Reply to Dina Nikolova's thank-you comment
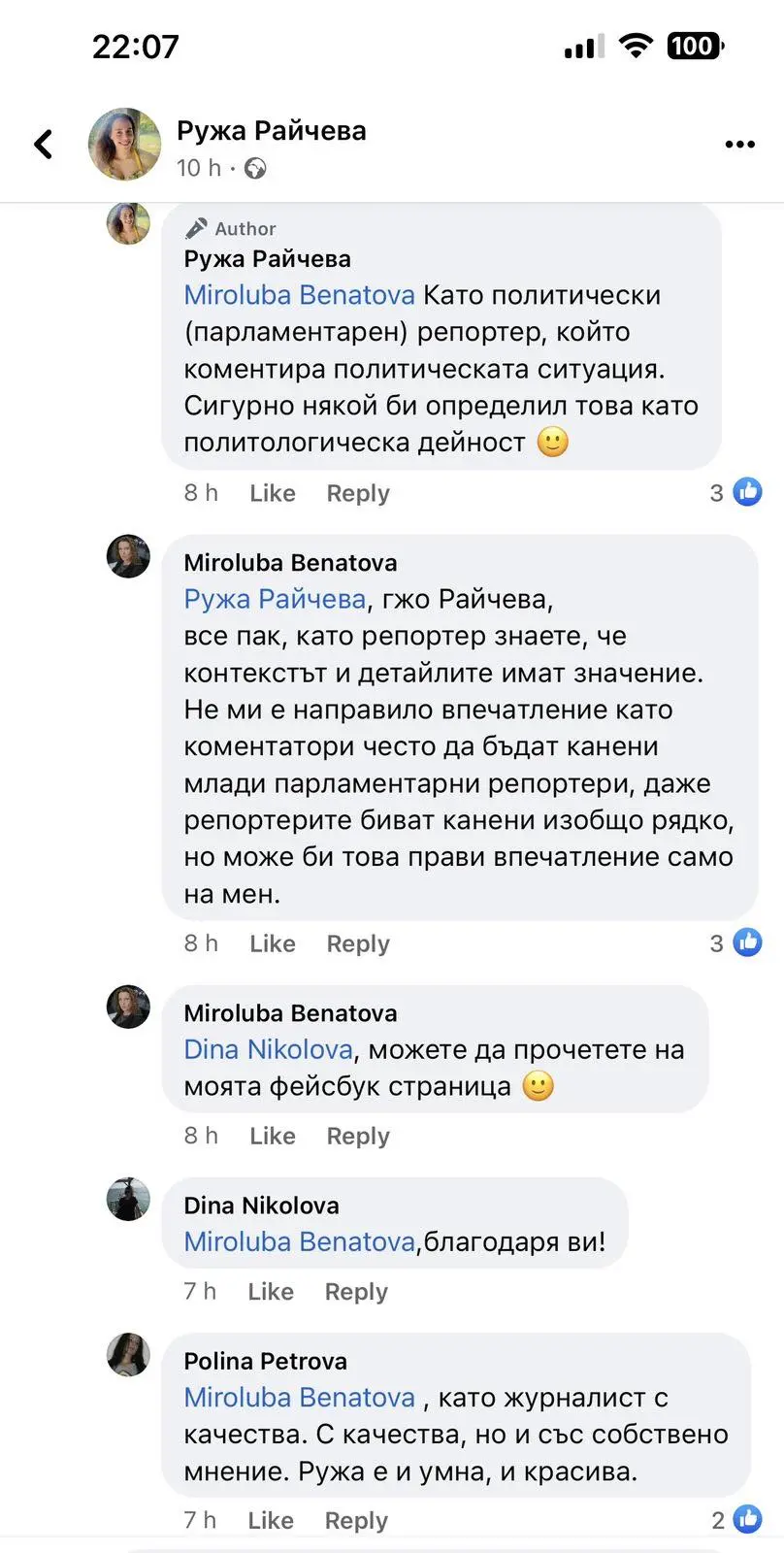Viewport: 784px width, 1553px height. coord(355,1292)
